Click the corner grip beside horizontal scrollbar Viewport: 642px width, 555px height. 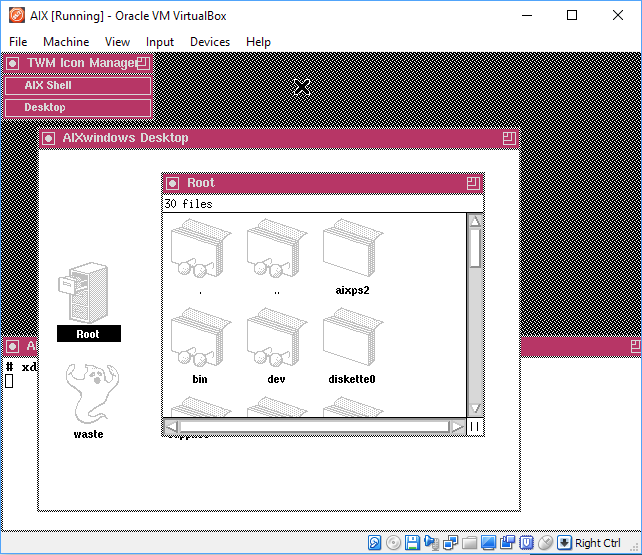coord(475,427)
